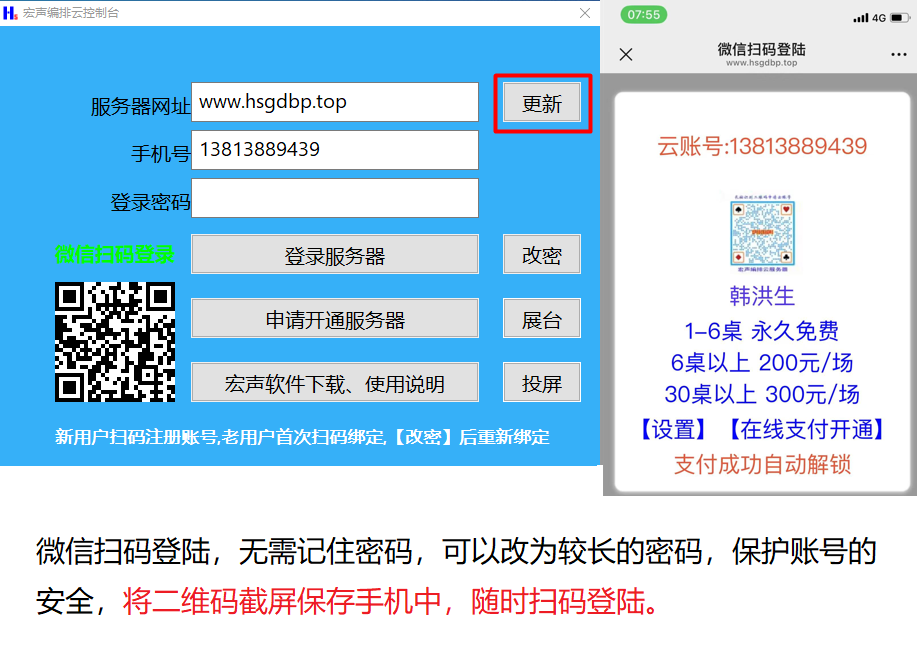
Task: Click the 宏声编排云控制台 app logo icon
Action: pyautogui.click(x=10, y=13)
